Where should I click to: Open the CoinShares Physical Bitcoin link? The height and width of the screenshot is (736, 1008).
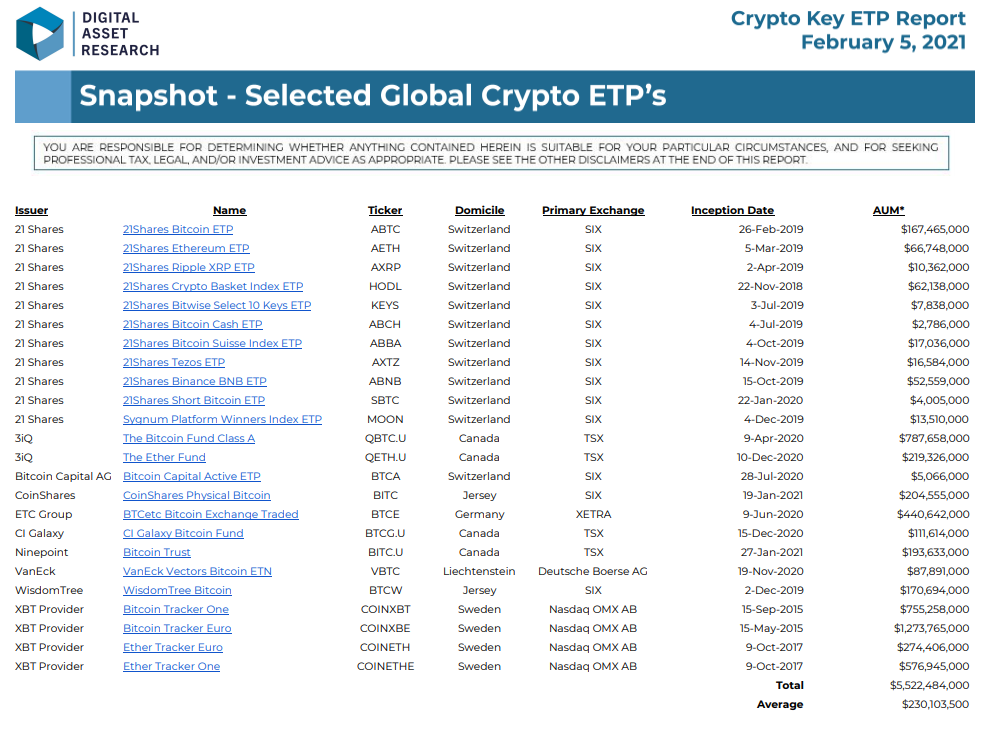point(197,496)
